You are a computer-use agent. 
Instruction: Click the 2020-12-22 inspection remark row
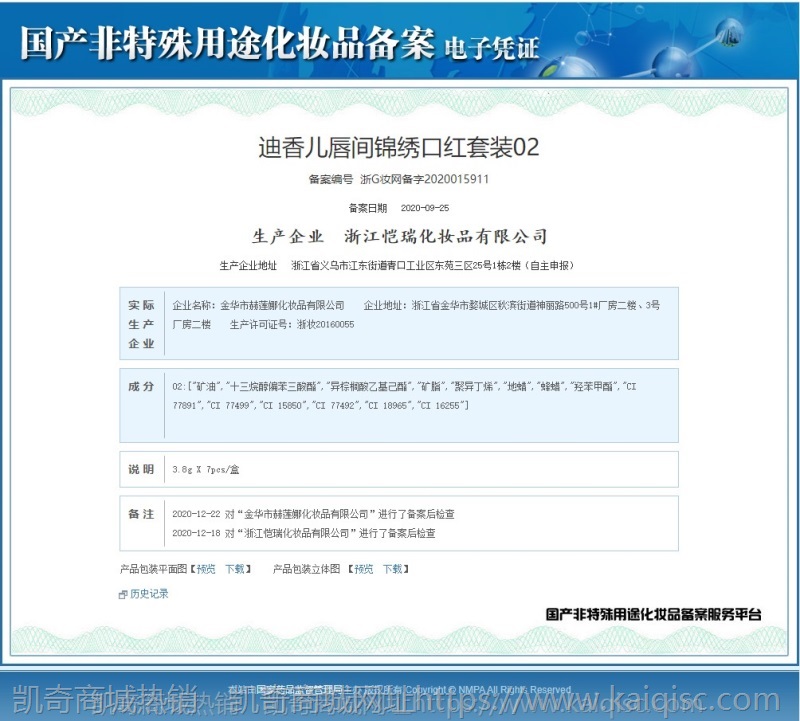(313, 514)
